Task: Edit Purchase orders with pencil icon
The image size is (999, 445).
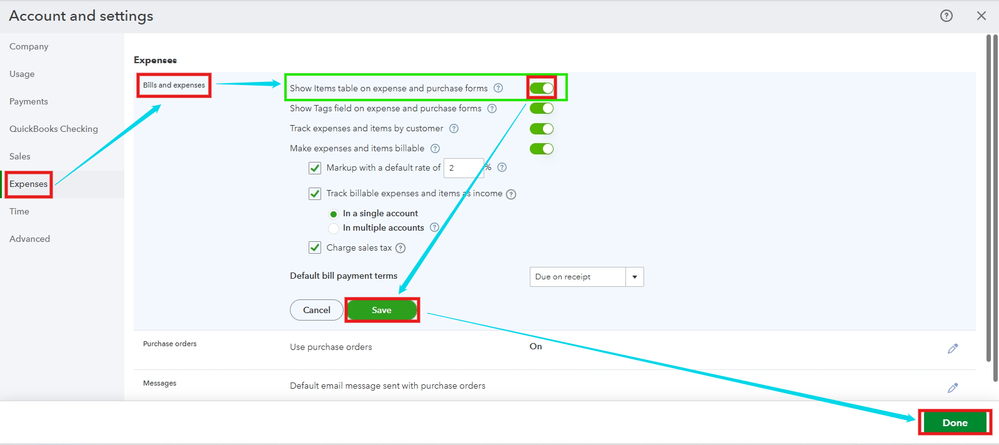Action: [x=952, y=349]
